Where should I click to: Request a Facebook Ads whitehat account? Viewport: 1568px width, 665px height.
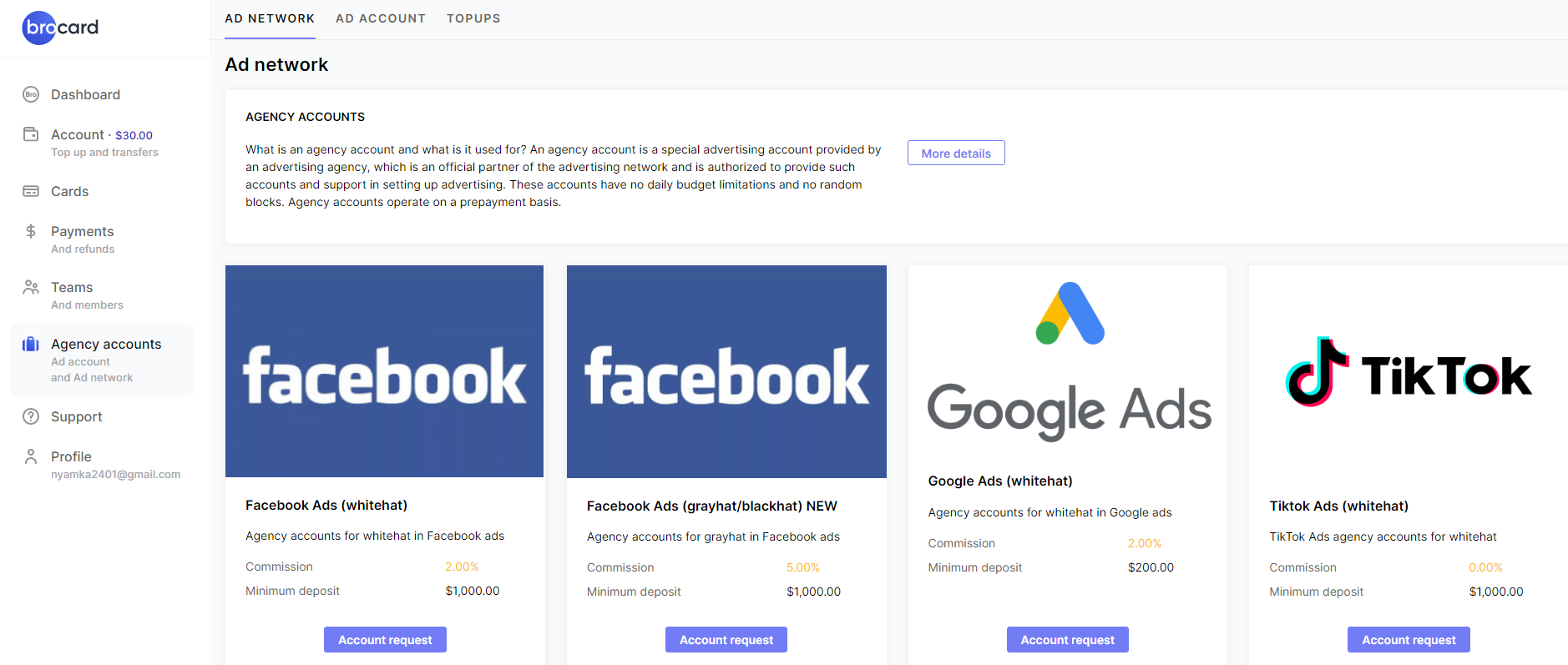click(x=385, y=640)
